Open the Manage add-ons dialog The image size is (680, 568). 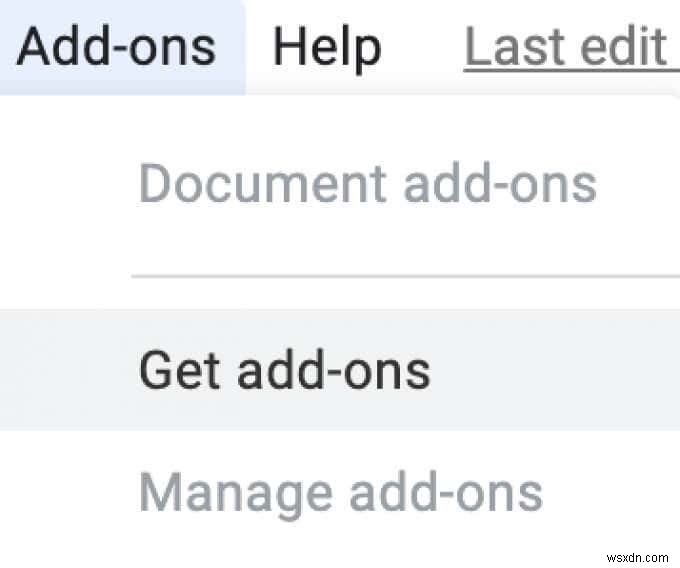[341, 491]
